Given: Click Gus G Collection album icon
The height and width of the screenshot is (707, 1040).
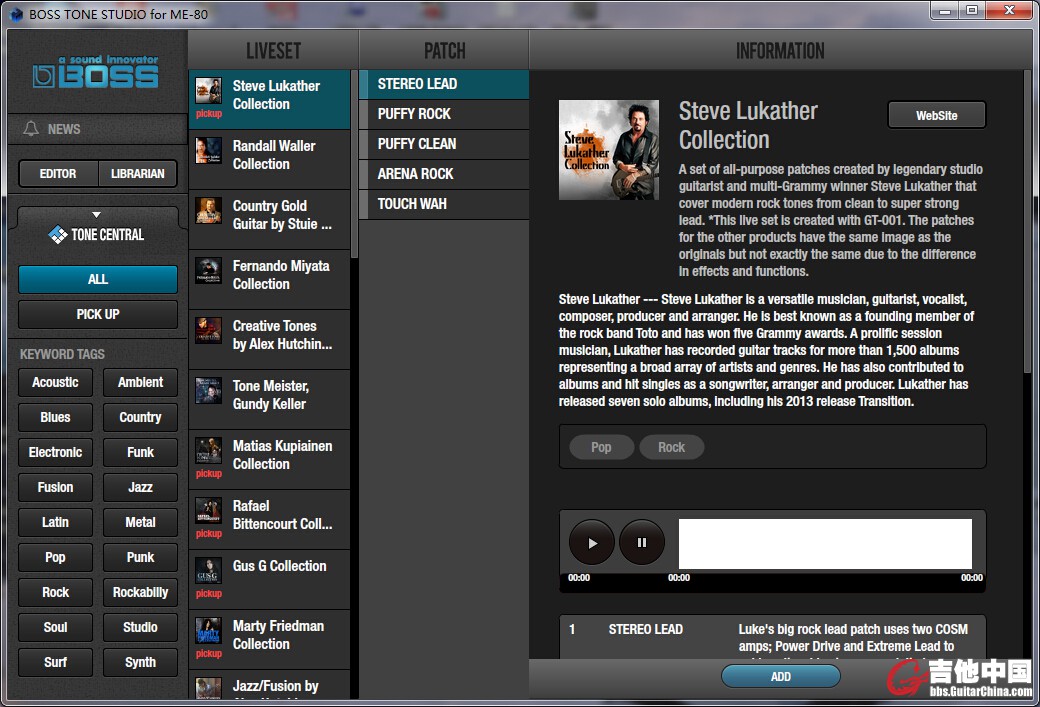Looking at the screenshot, I should coord(209,571).
